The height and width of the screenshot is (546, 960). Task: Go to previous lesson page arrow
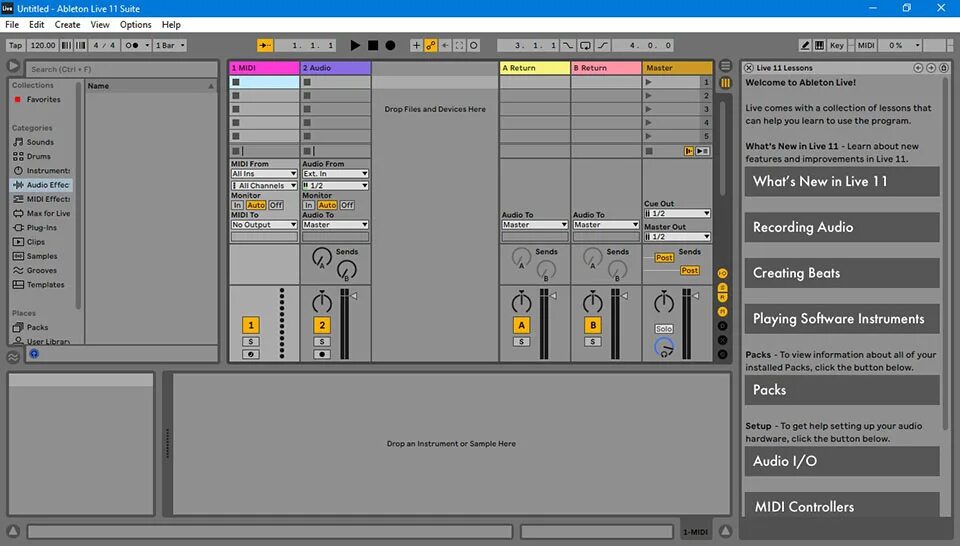point(918,68)
